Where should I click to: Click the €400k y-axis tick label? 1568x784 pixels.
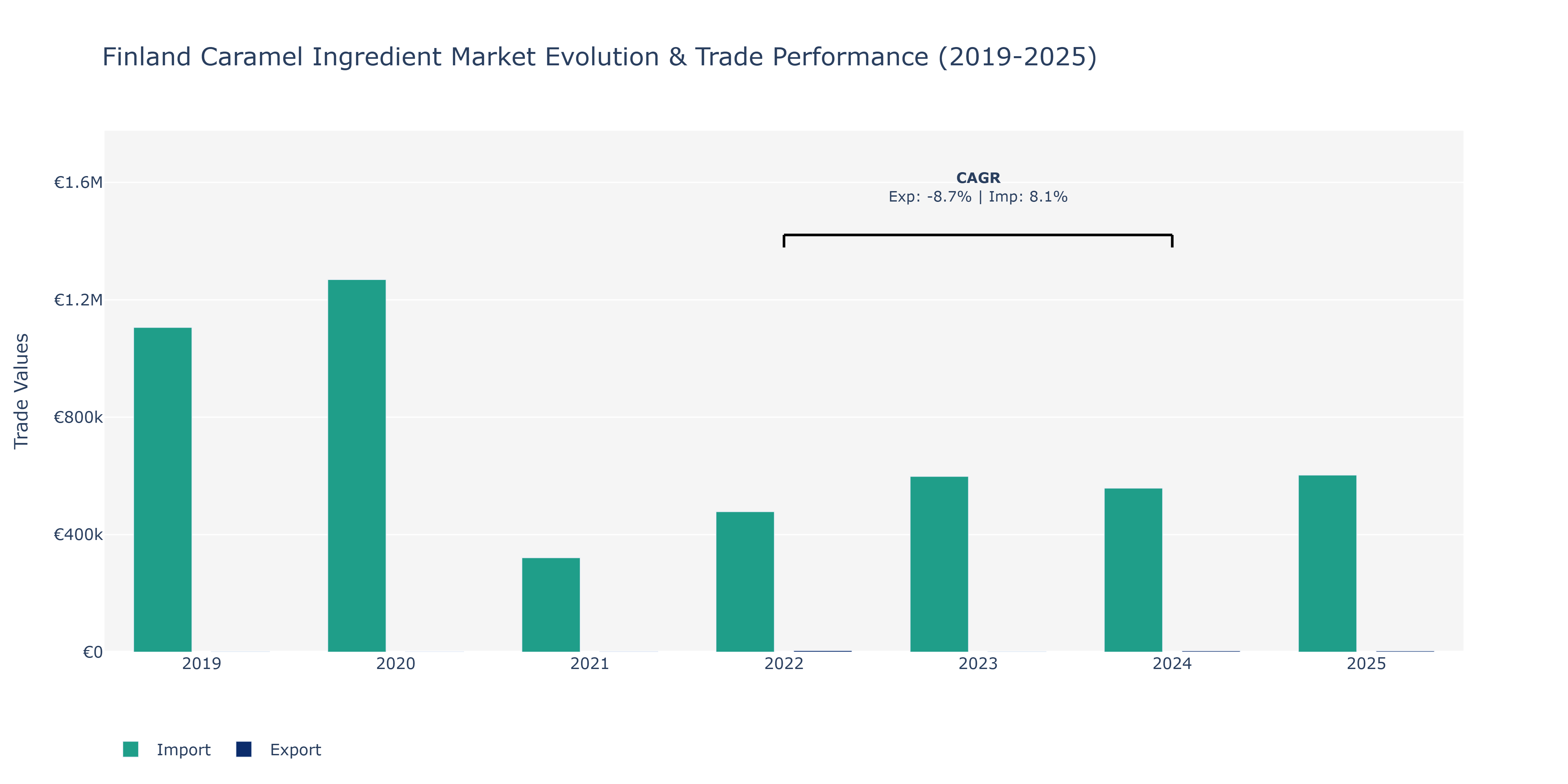click(78, 535)
